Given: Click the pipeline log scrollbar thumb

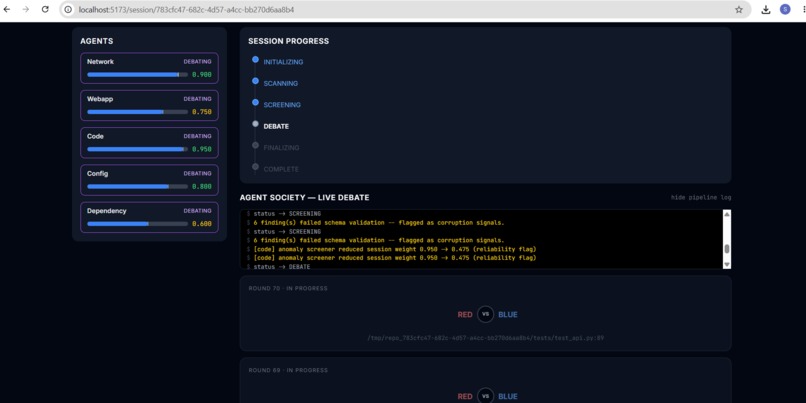Looking at the screenshot, I should pyautogui.click(x=727, y=249).
